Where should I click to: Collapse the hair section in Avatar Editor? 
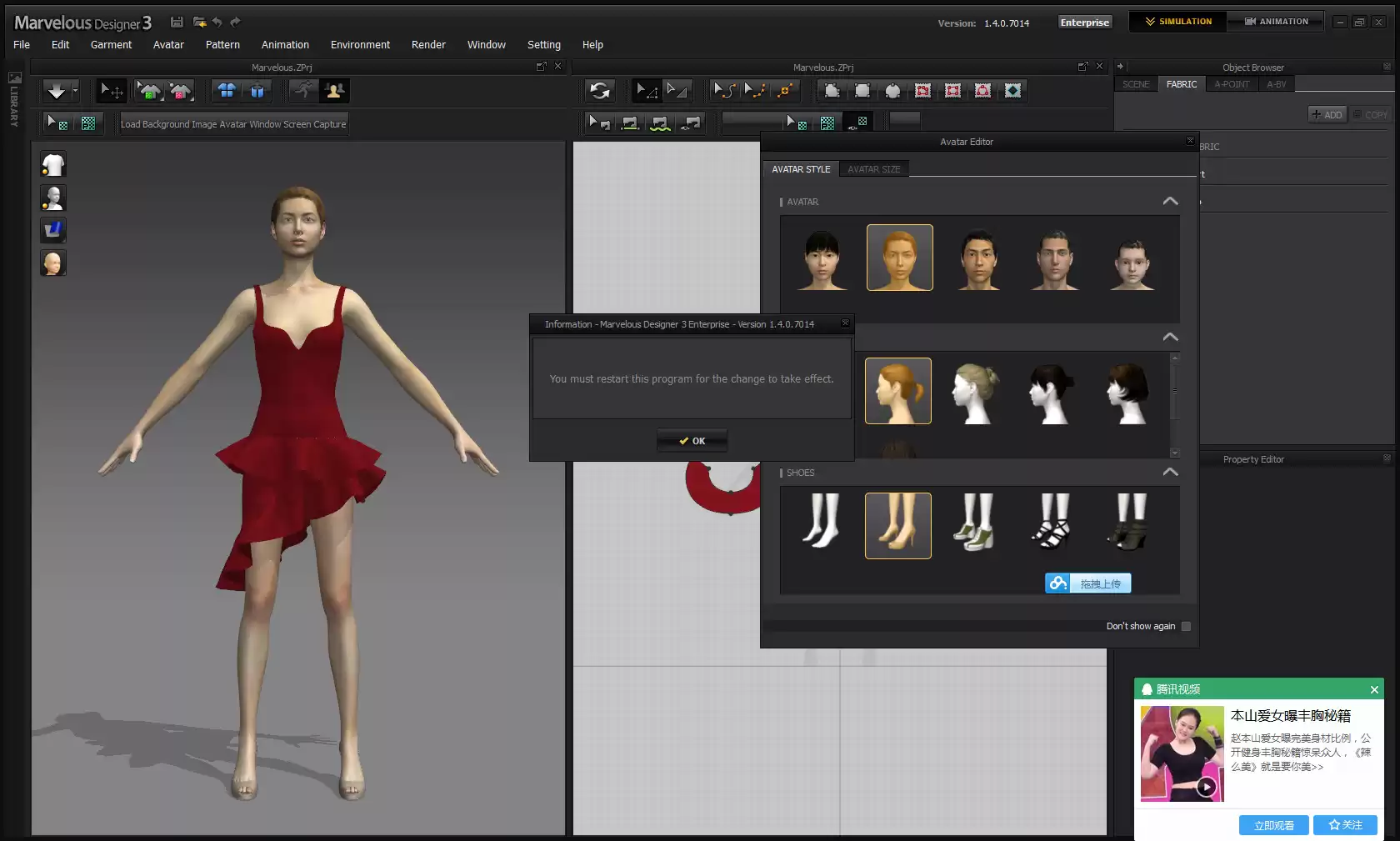1170,337
